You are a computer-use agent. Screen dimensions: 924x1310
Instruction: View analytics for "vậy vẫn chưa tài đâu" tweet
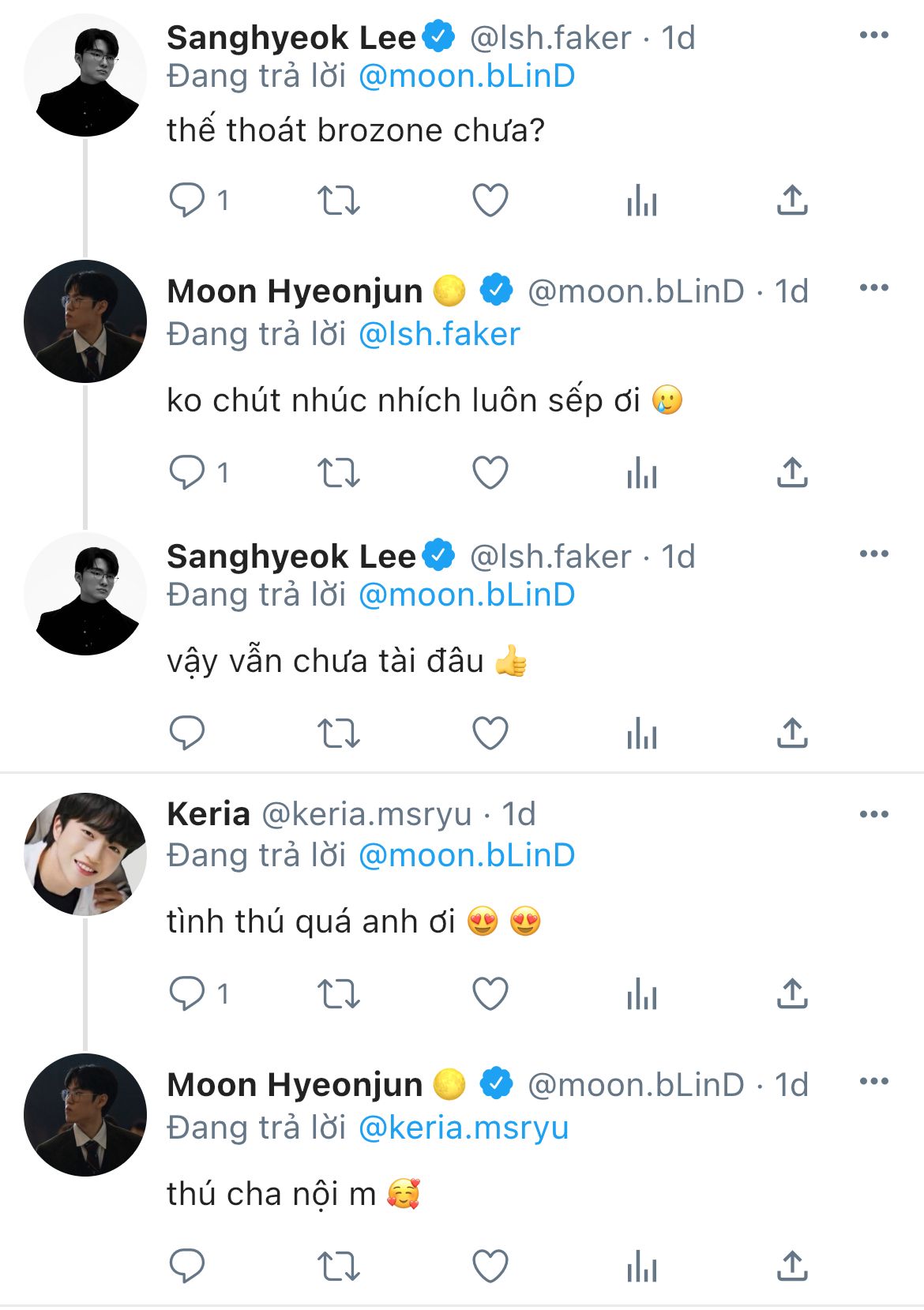point(641,734)
